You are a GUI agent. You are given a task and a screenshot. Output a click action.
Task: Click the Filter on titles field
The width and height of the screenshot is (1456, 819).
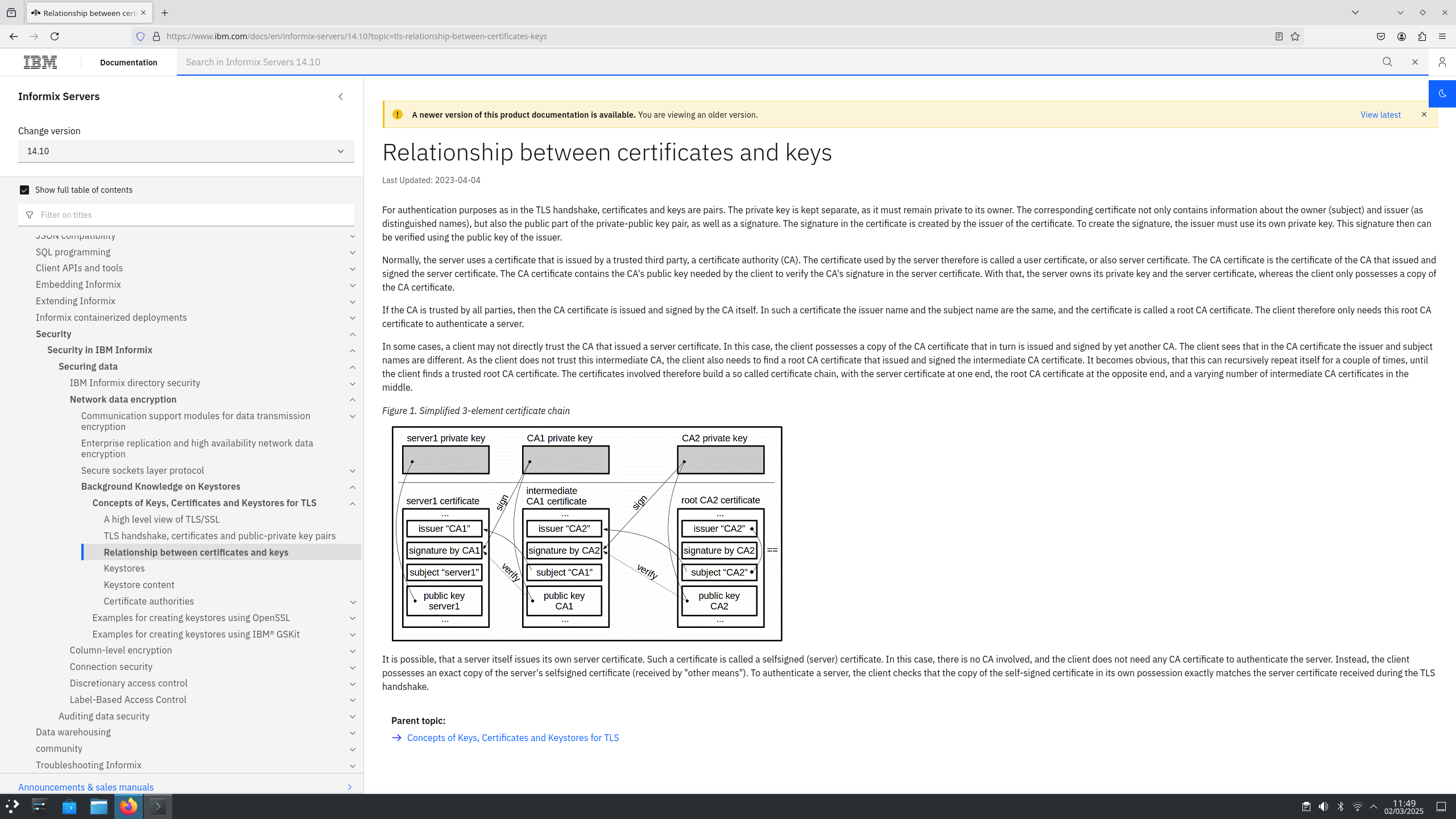tap(186, 215)
